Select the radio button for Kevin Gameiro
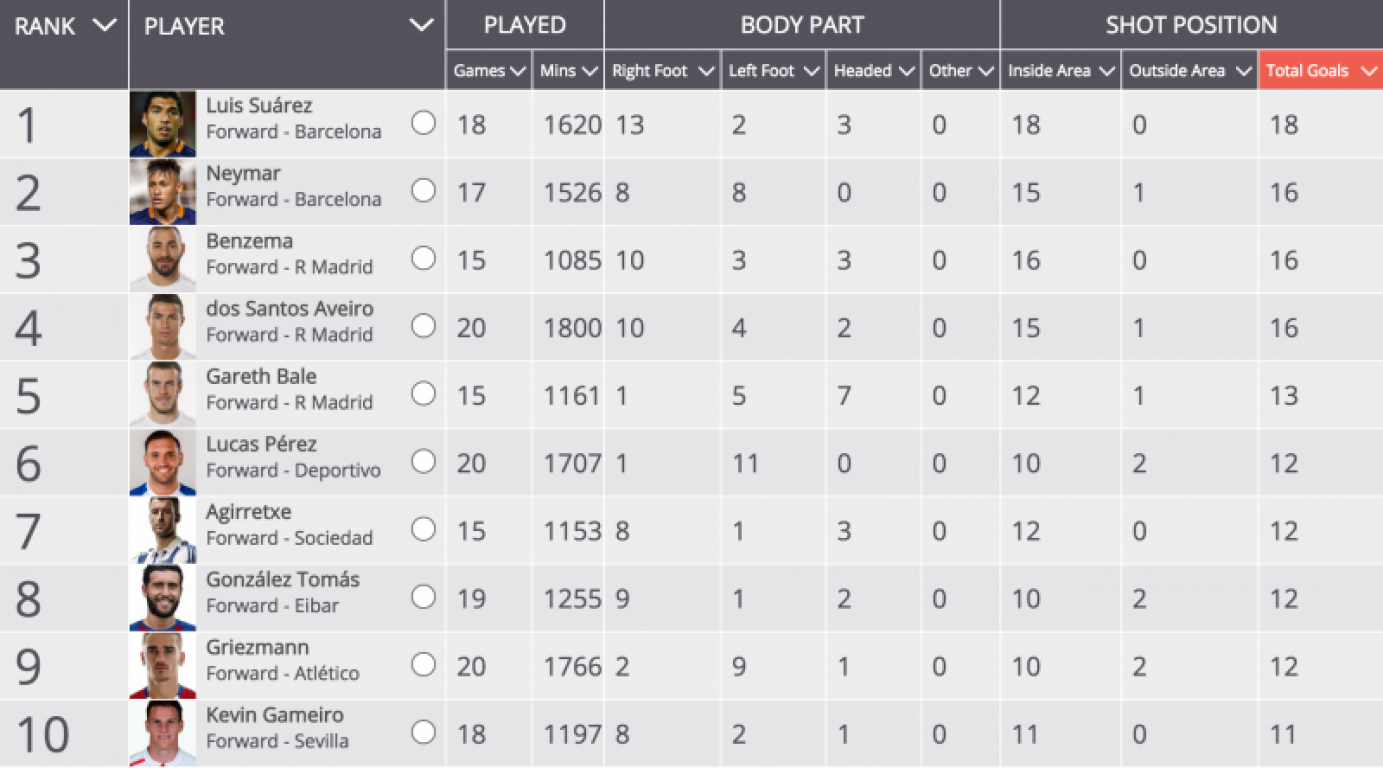Image resolution: width=1383 pixels, height=768 pixels. (424, 732)
